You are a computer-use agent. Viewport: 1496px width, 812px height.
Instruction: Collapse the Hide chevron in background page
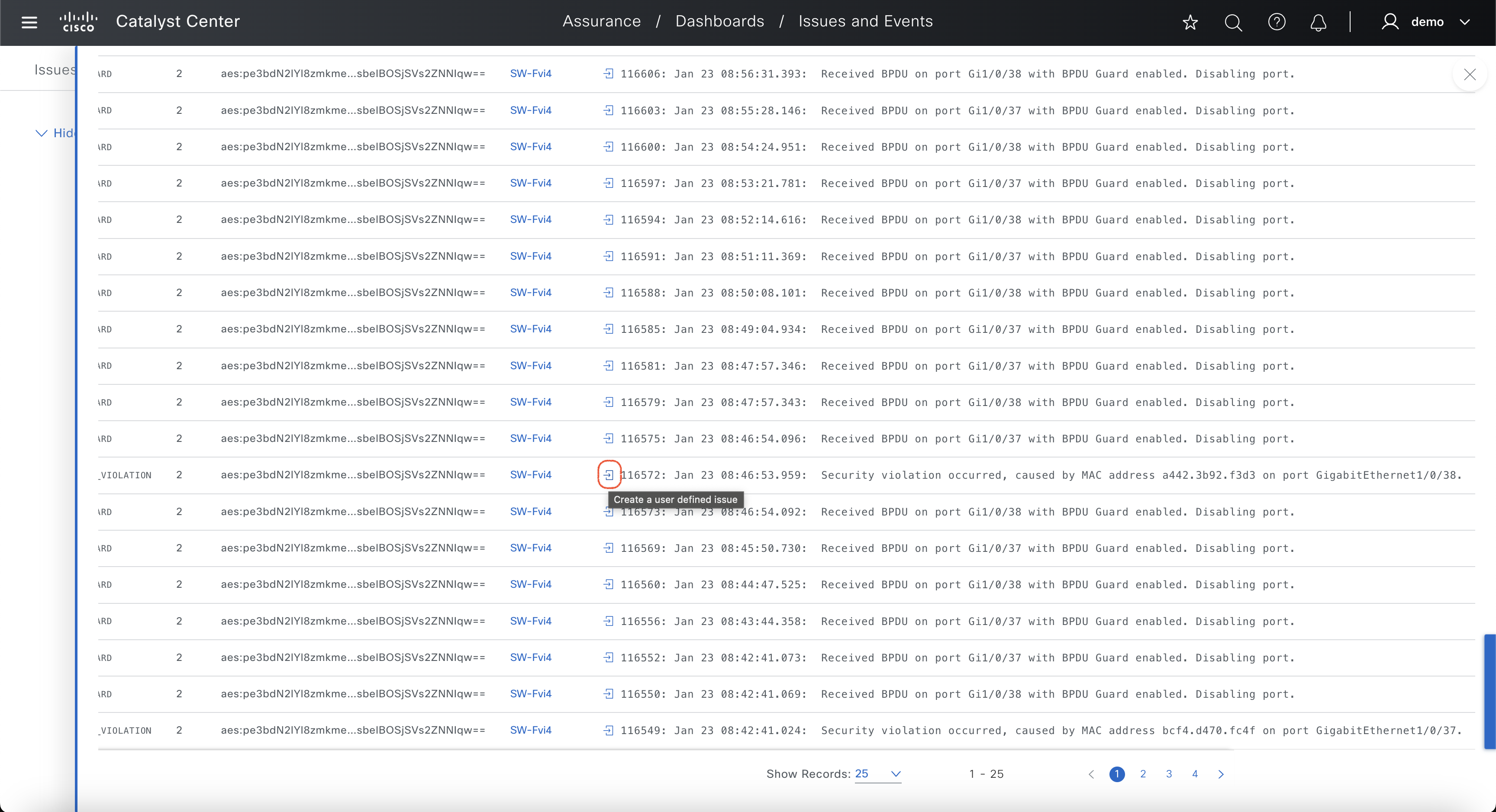coord(41,133)
